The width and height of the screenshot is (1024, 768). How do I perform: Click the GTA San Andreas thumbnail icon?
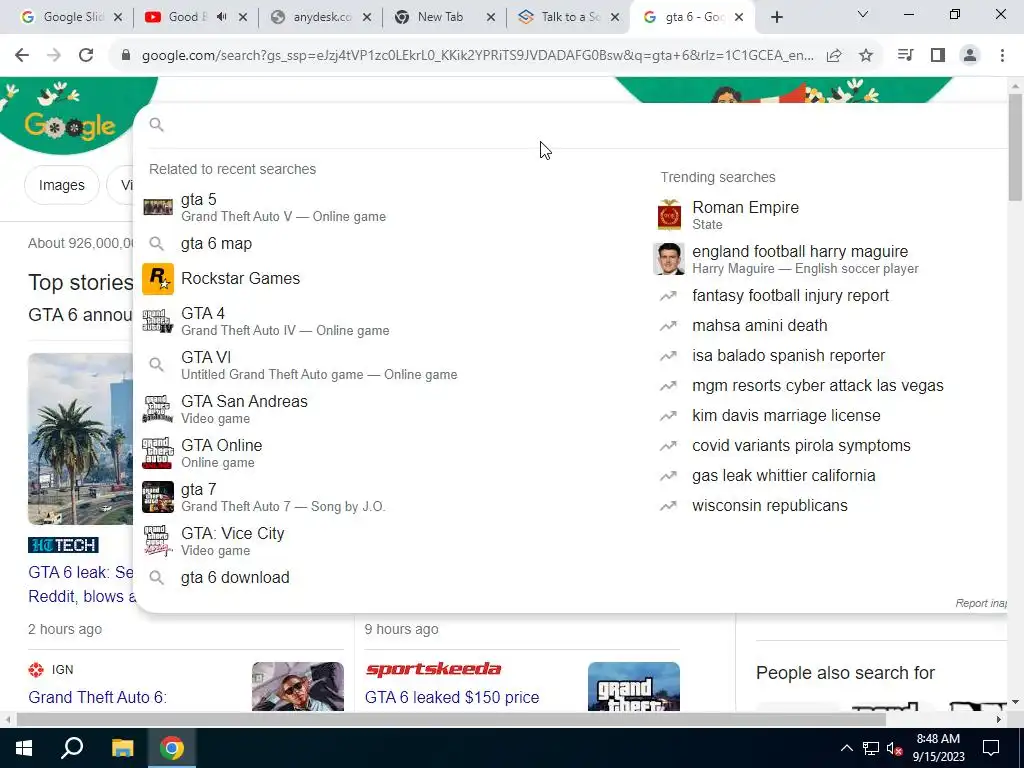158,409
